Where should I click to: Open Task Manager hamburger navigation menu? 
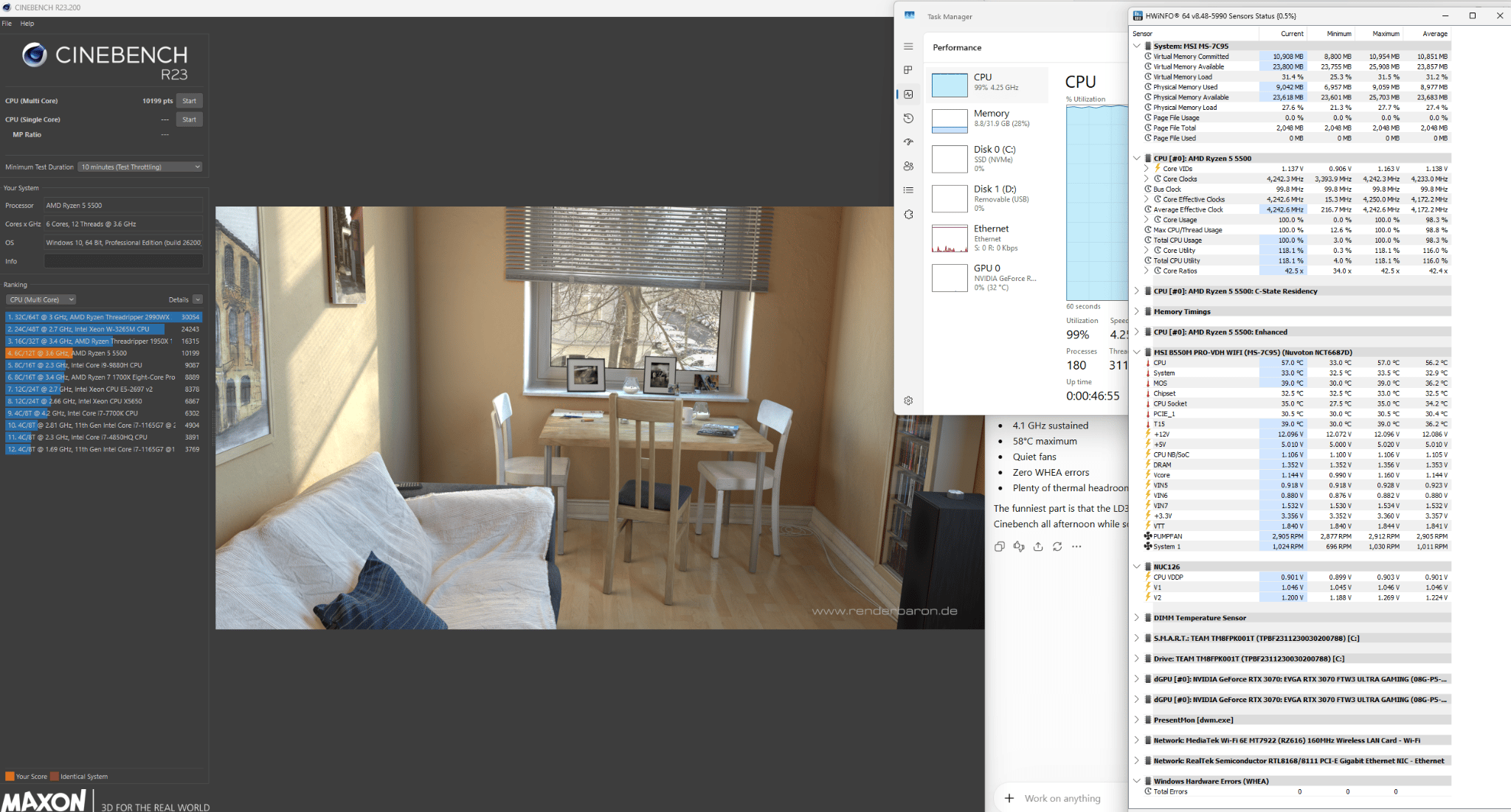tap(908, 46)
